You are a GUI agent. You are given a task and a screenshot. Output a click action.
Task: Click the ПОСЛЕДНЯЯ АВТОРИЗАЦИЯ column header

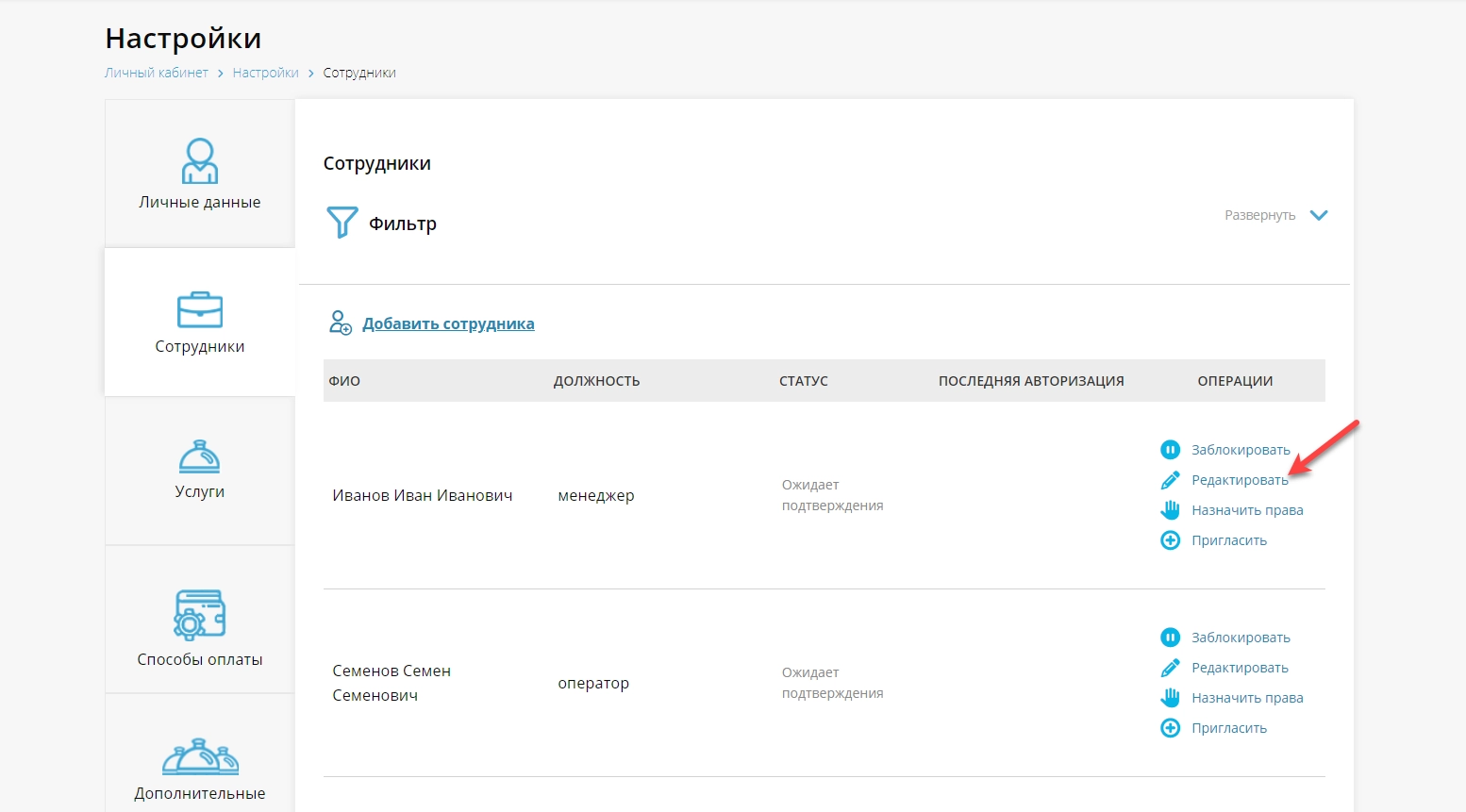[1031, 381]
